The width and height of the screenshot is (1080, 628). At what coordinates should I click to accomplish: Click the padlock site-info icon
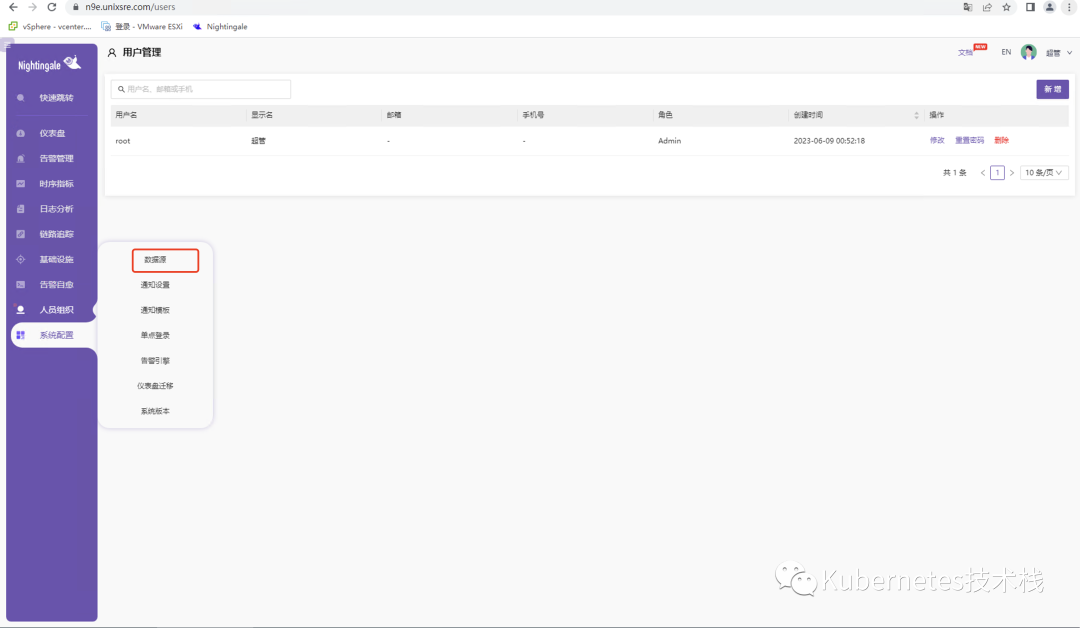76,7
